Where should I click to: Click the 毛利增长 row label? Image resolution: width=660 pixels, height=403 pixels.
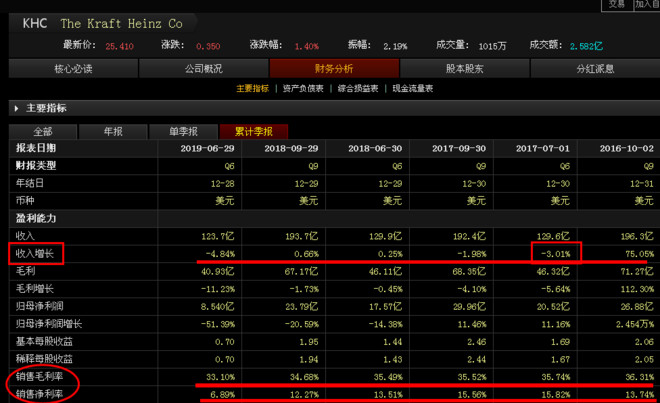click(35, 289)
